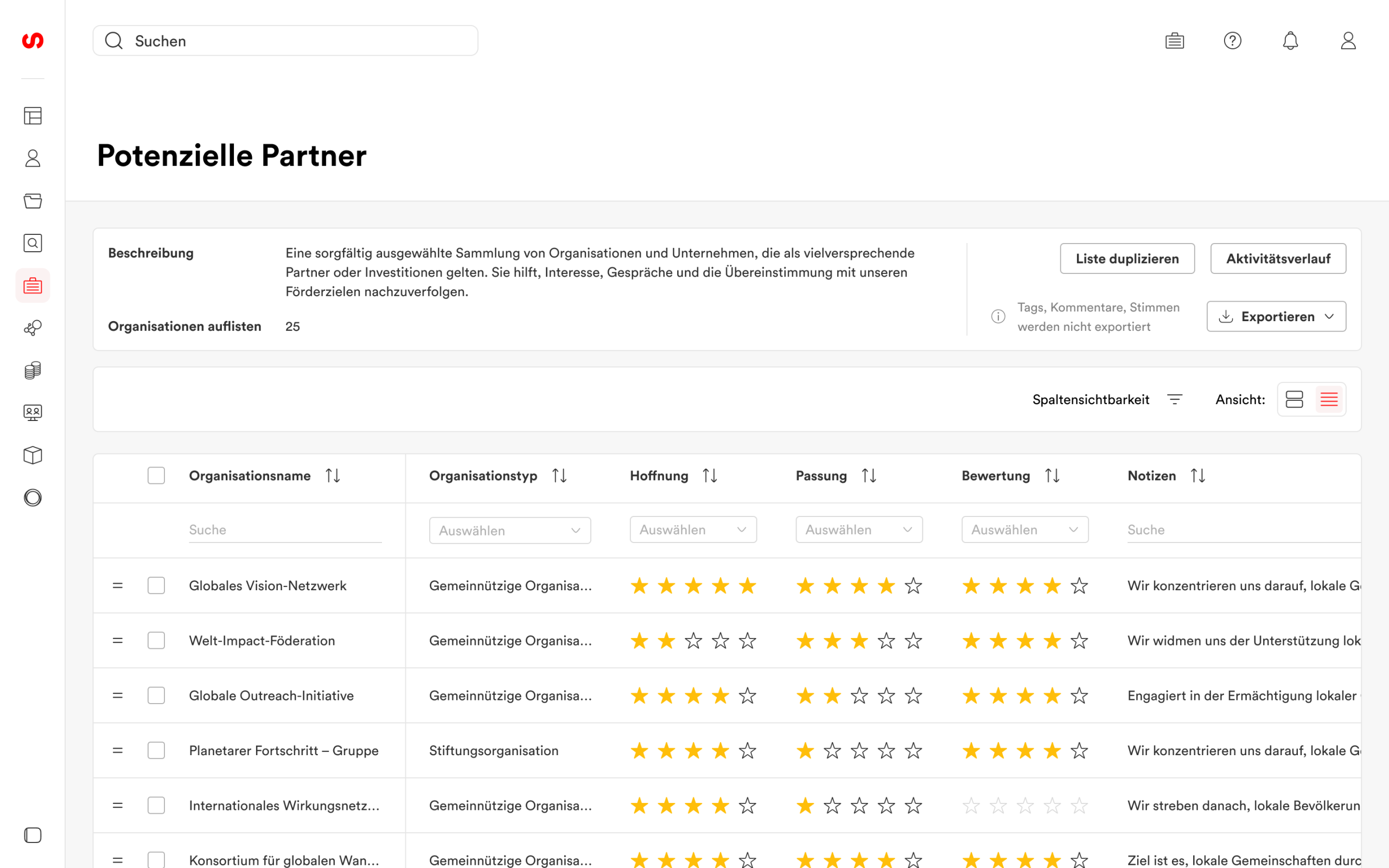Sort by Bewertung column header
The image size is (1389, 868).
click(1052, 476)
